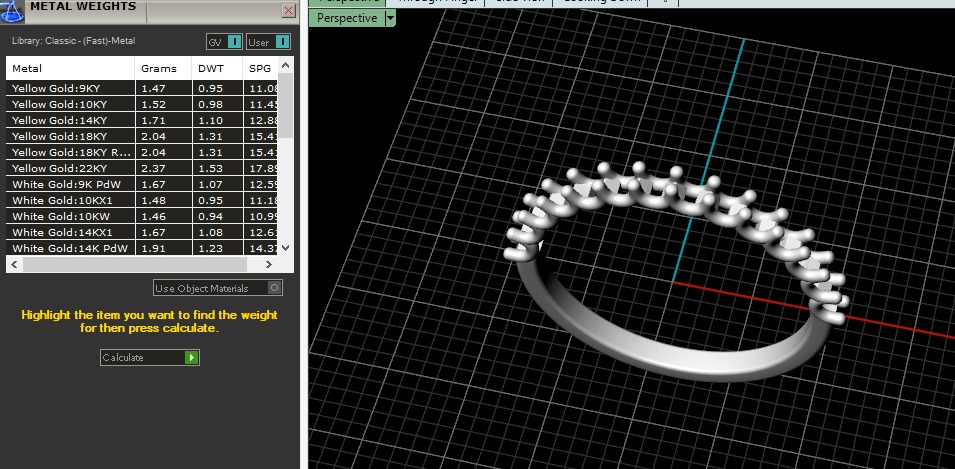Select the Yellow Gold:10KY row
Screen dimensions: 955x469
(x=142, y=104)
